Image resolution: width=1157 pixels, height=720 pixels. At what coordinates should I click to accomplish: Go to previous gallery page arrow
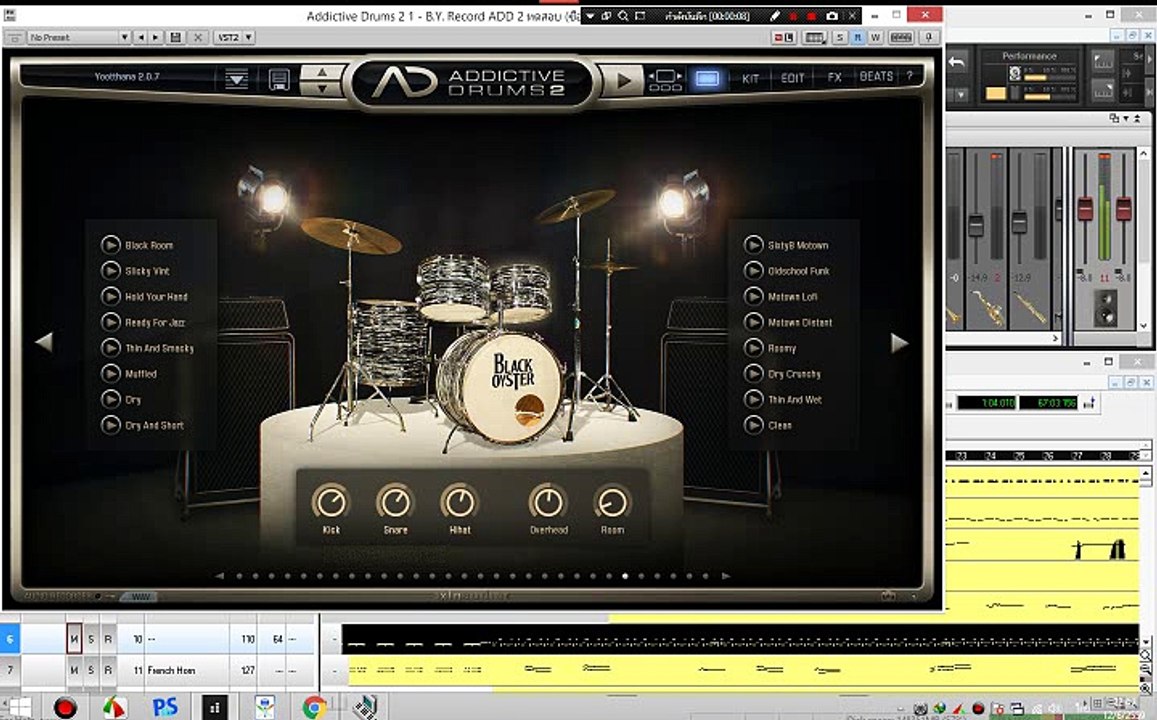[x=44, y=342]
